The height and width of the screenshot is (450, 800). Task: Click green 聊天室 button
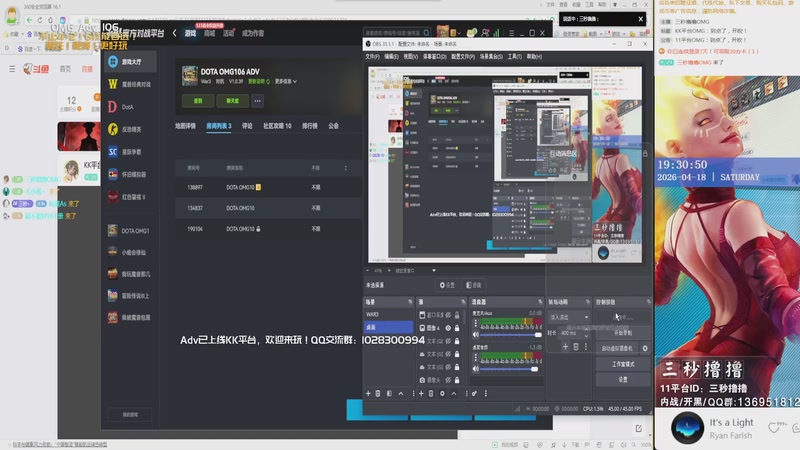coord(233,101)
